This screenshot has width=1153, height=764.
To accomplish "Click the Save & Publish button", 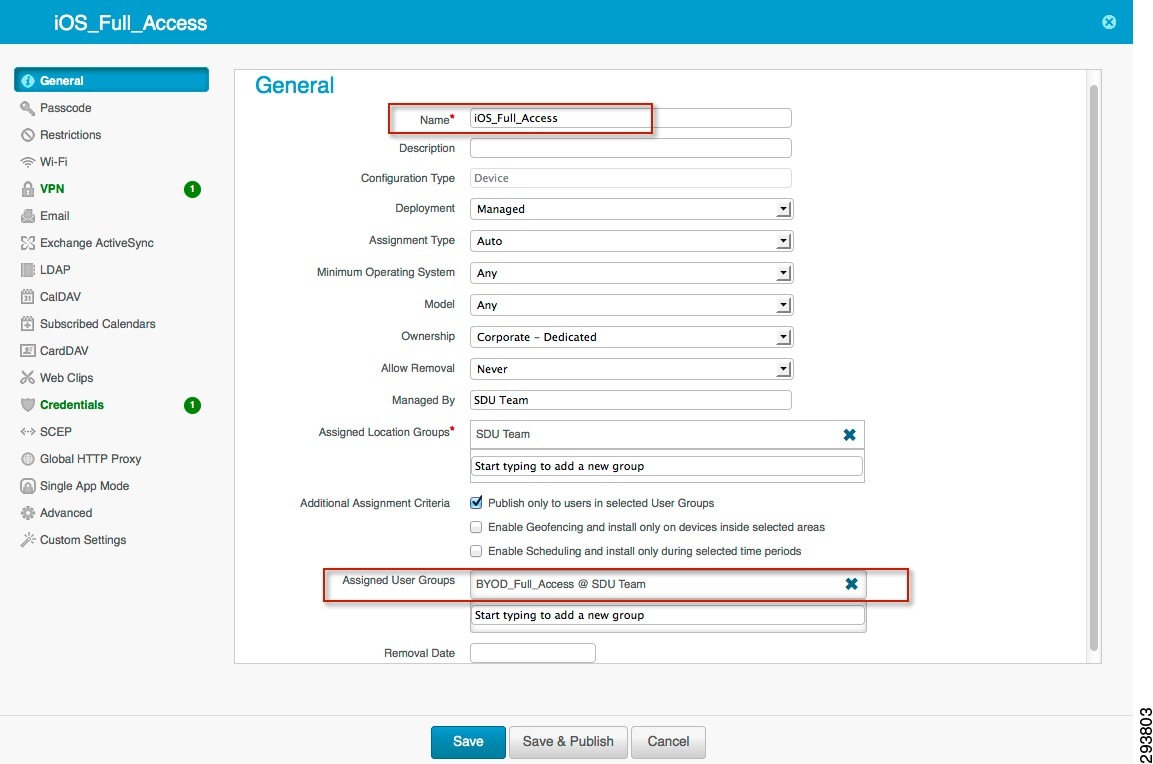I will tap(568, 742).
